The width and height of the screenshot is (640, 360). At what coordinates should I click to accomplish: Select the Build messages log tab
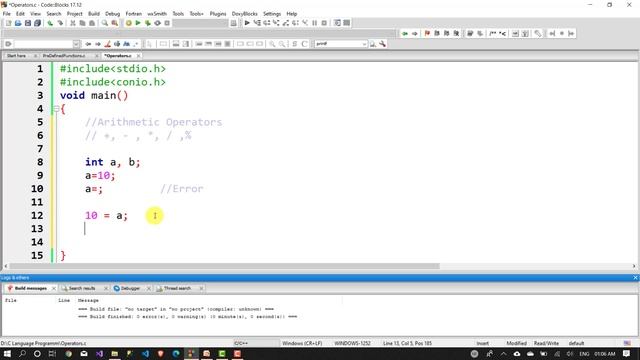coord(31,288)
